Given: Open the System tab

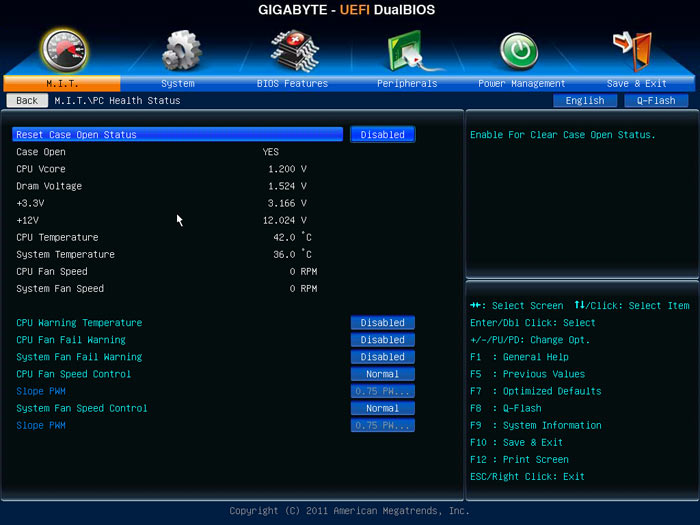Looking at the screenshot, I should click(178, 83).
